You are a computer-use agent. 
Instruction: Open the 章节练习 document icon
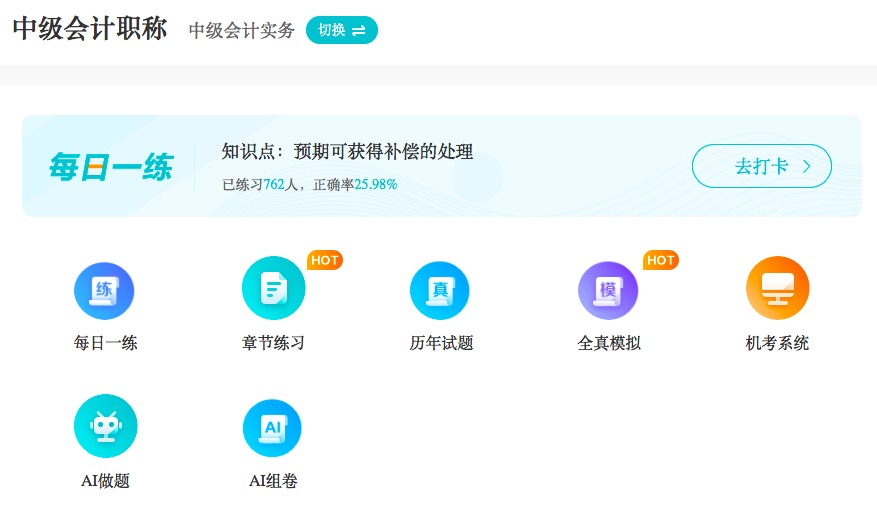click(274, 288)
